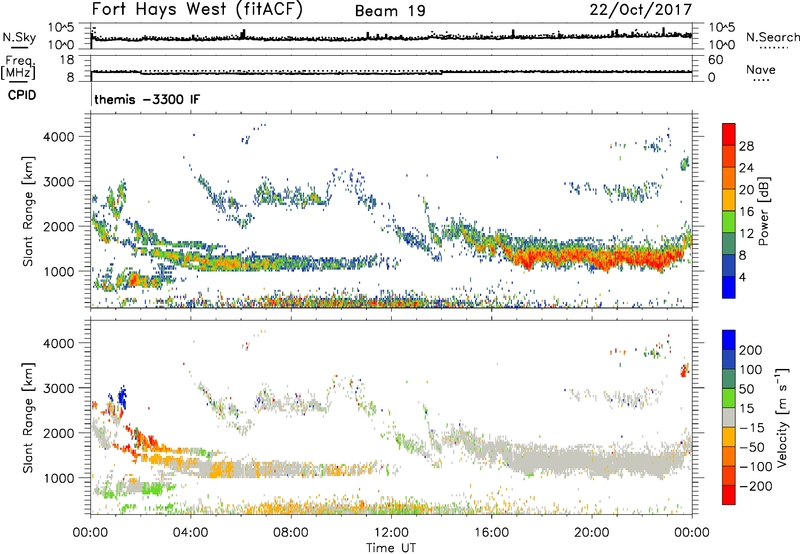The image size is (800, 554).
Task: Pick the red top segment of the power color bar
Action: [729, 134]
